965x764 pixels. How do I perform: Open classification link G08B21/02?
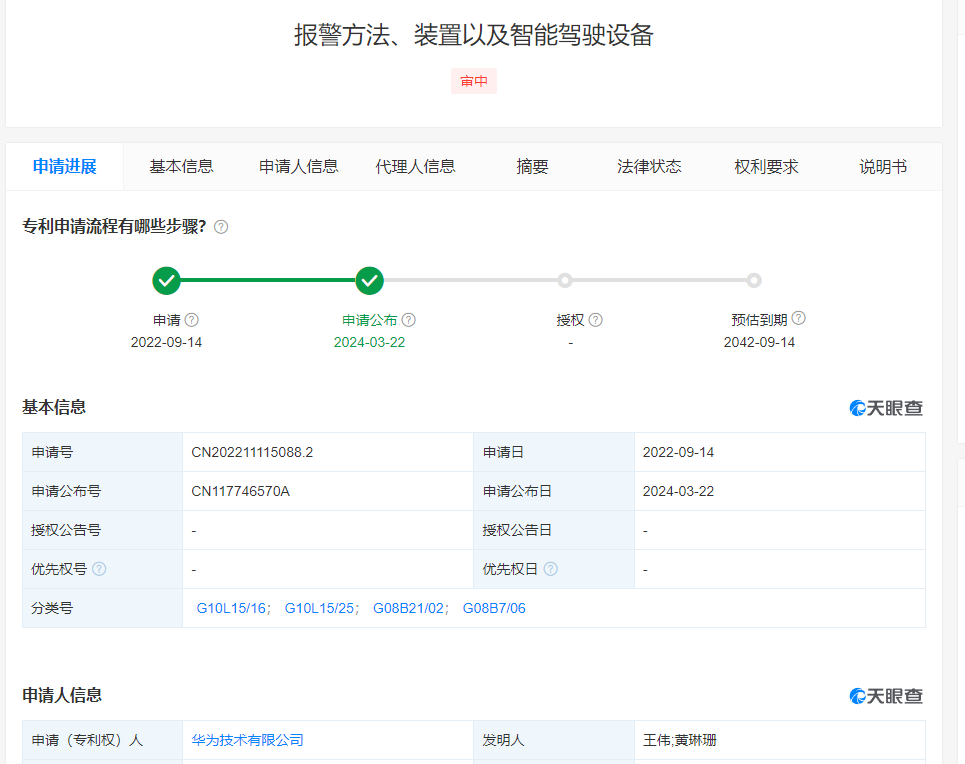click(410, 608)
